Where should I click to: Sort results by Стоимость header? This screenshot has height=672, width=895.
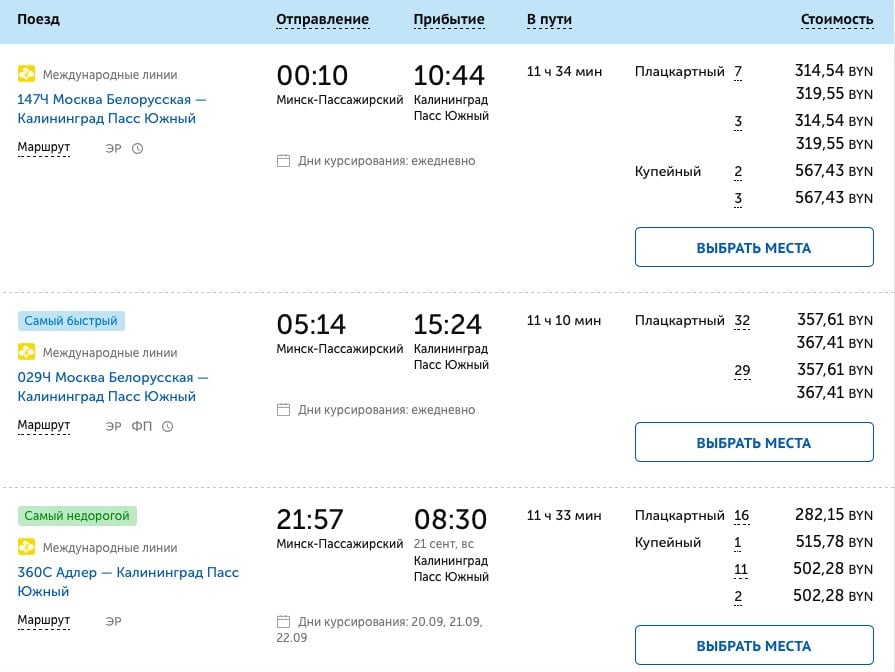coord(837,19)
